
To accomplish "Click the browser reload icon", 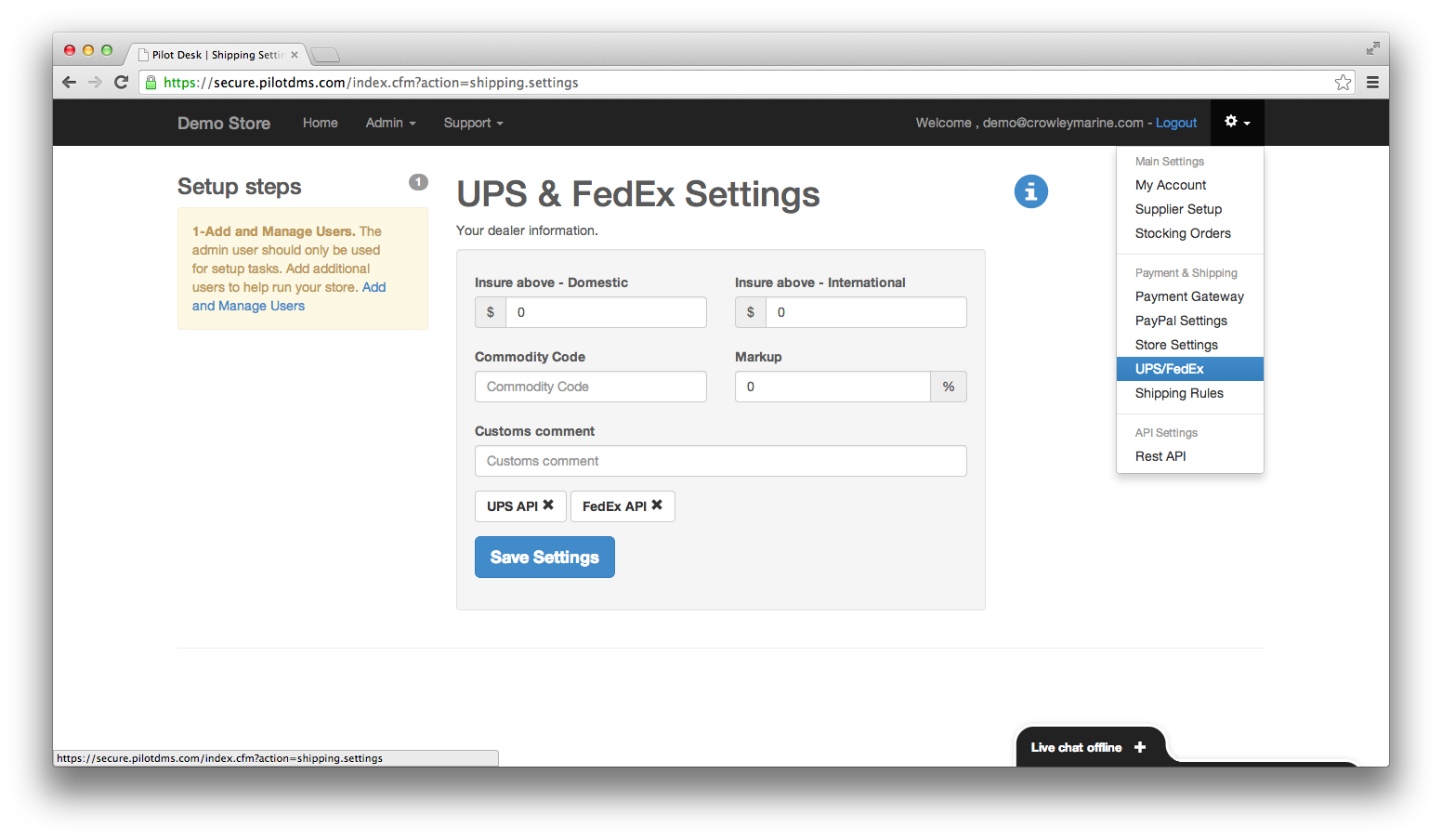I will pyautogui.click(x=122, y=82).
